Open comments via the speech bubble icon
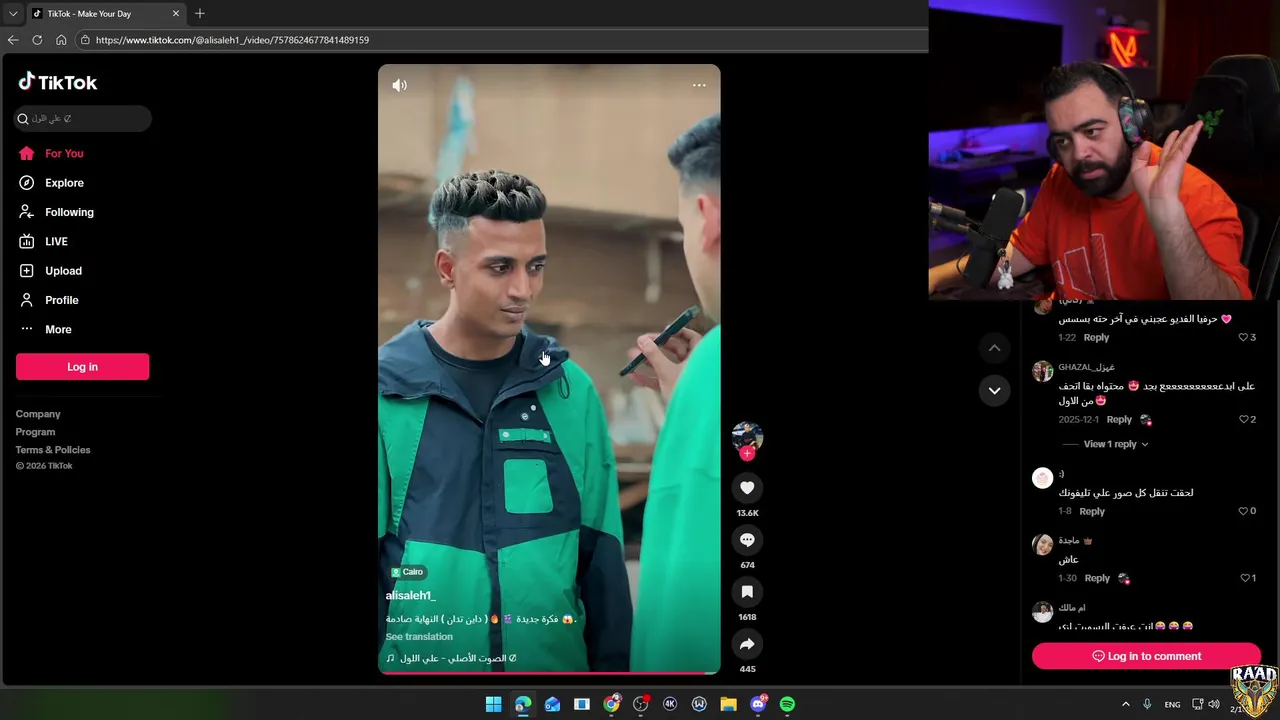1280x720 pixels. 747,540
